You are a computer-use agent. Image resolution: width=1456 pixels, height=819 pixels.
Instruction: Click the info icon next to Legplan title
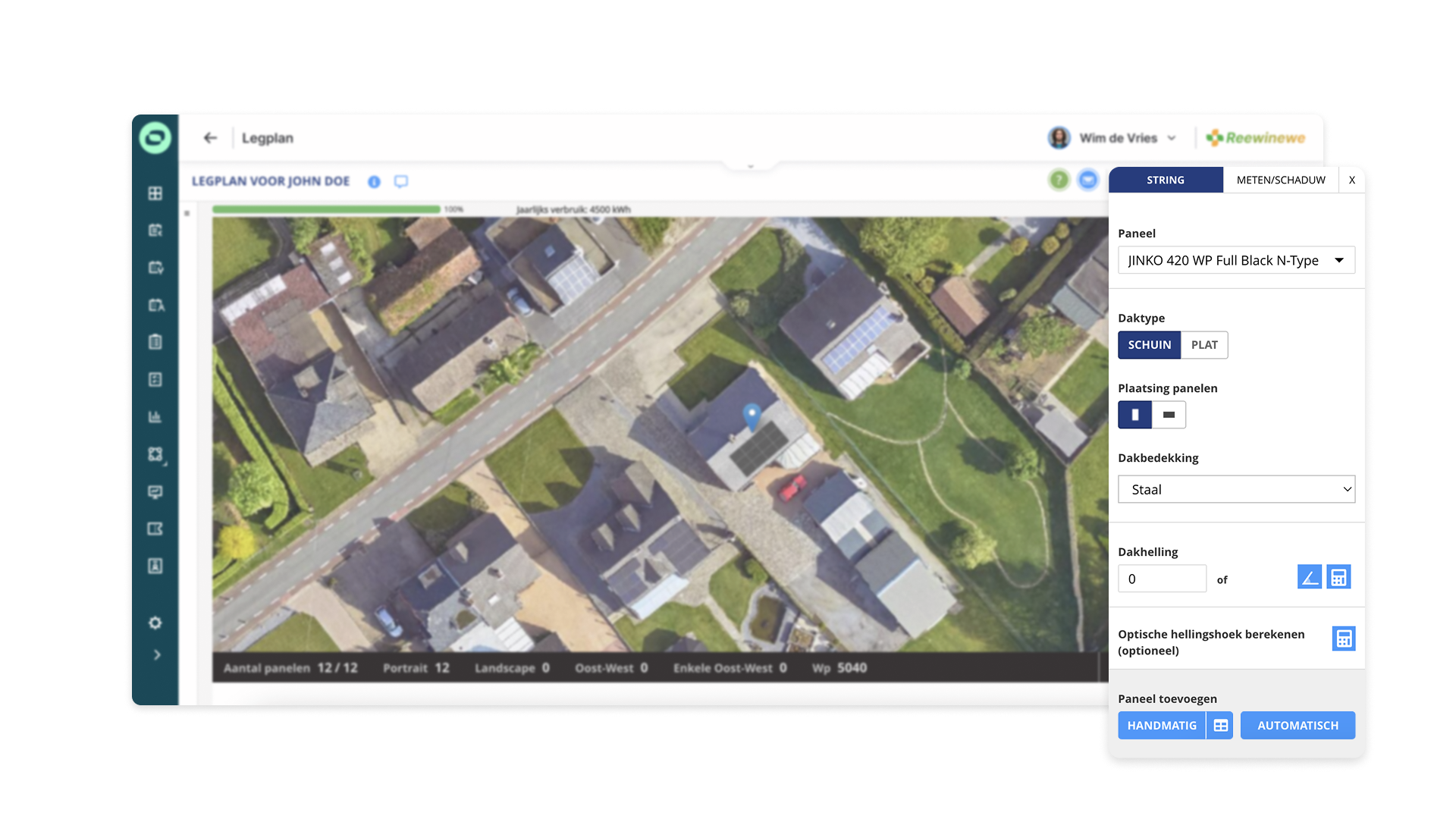pyautogui.click(x=374, y=182)
